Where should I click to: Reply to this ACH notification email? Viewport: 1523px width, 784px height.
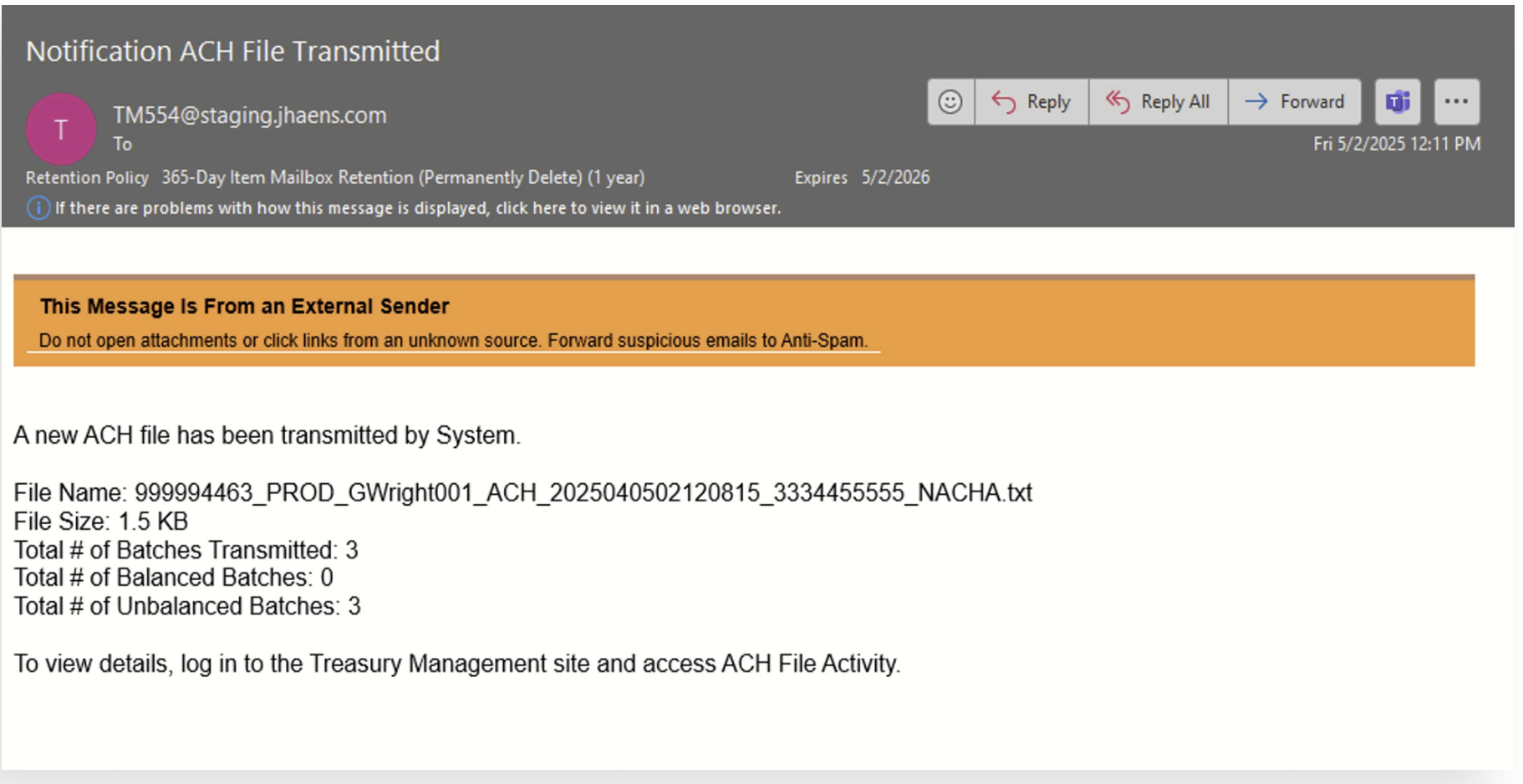(x=1031, y=102)
